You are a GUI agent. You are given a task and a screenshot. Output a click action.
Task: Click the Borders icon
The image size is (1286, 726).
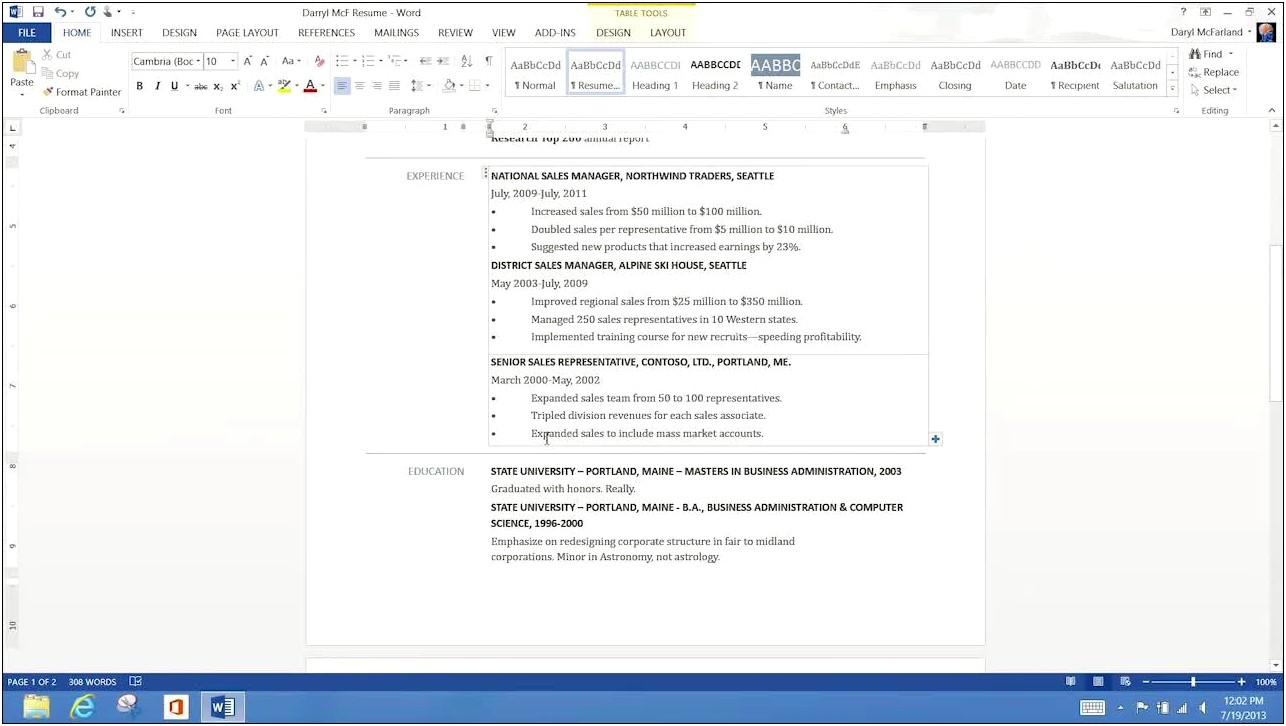point(475,86)
